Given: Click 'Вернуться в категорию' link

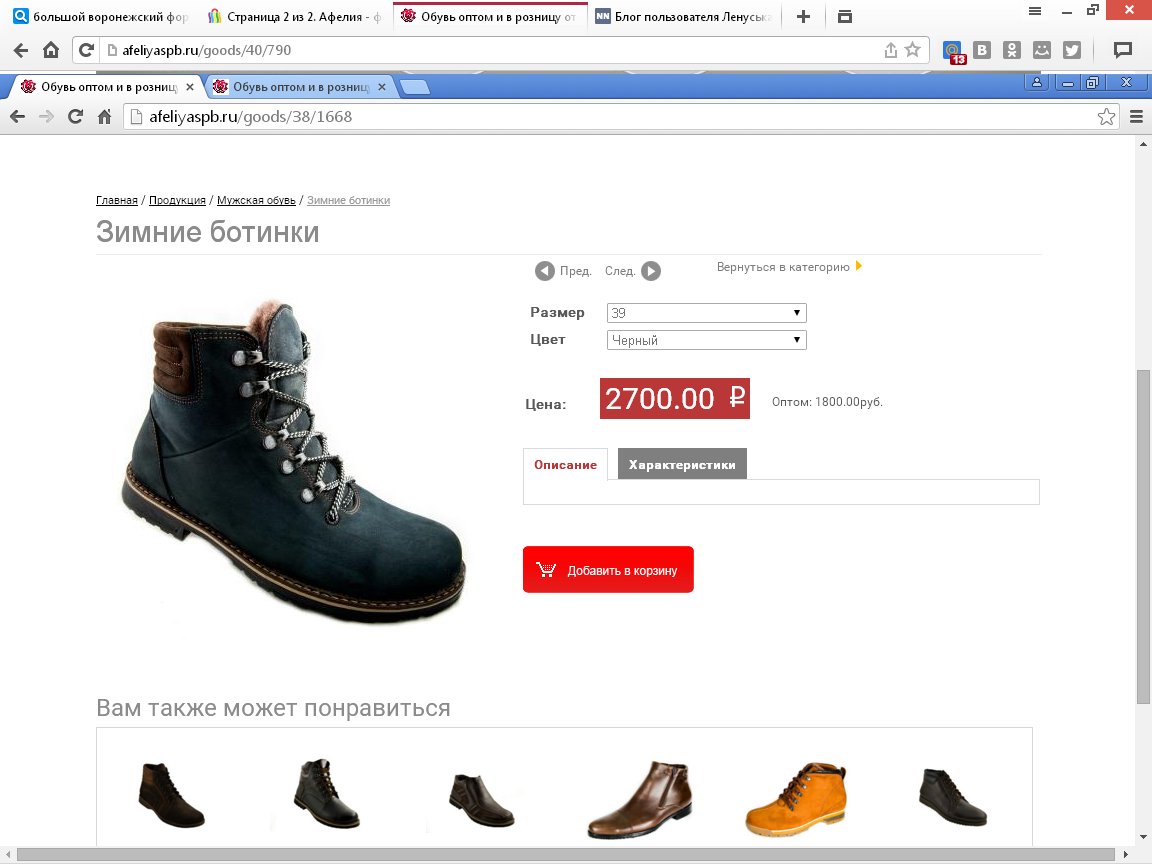Looking at the screenshot, I should (783, 267).
